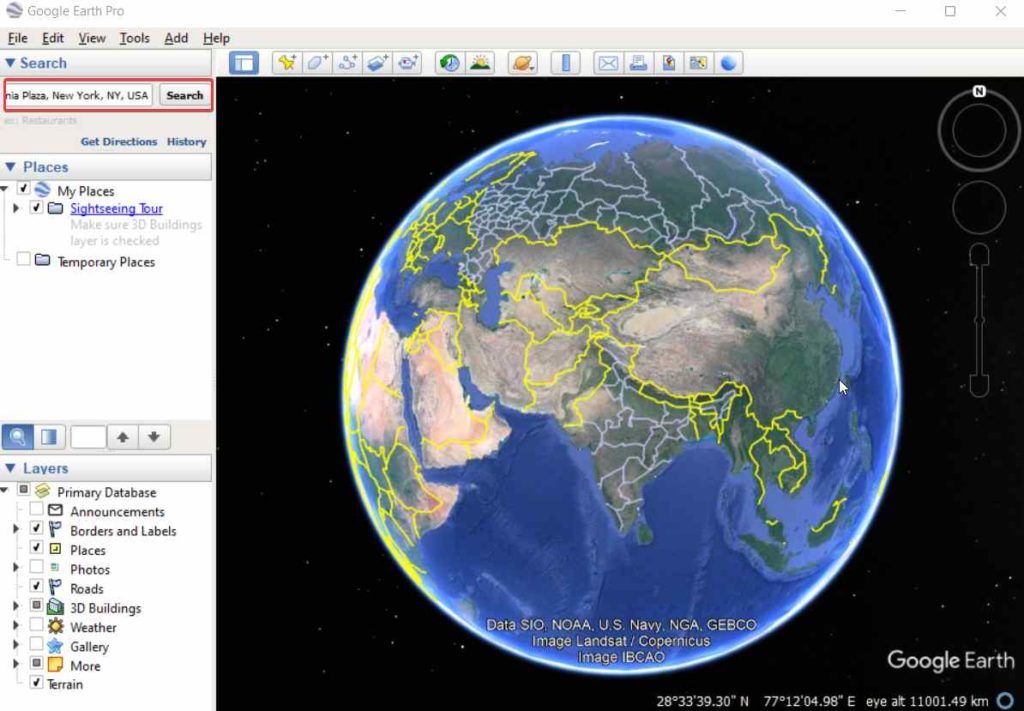Click the Move joystick circle below compass

click(x=979, y=208)
